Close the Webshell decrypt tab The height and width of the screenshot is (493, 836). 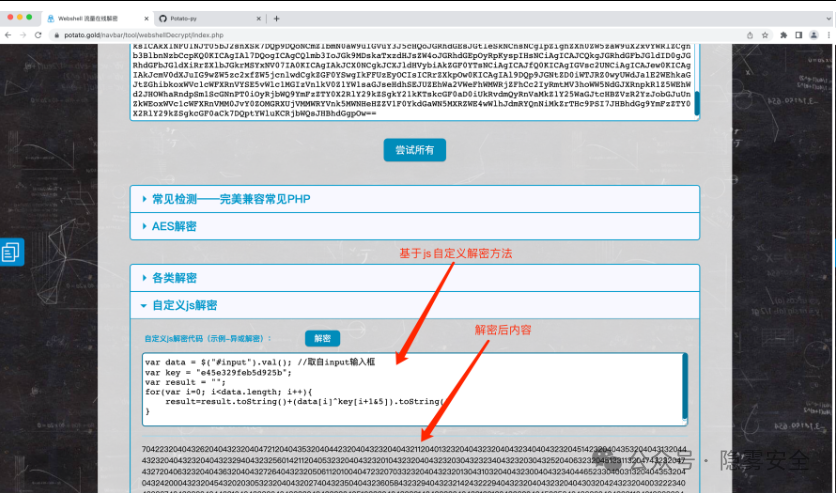pos(147,19)
